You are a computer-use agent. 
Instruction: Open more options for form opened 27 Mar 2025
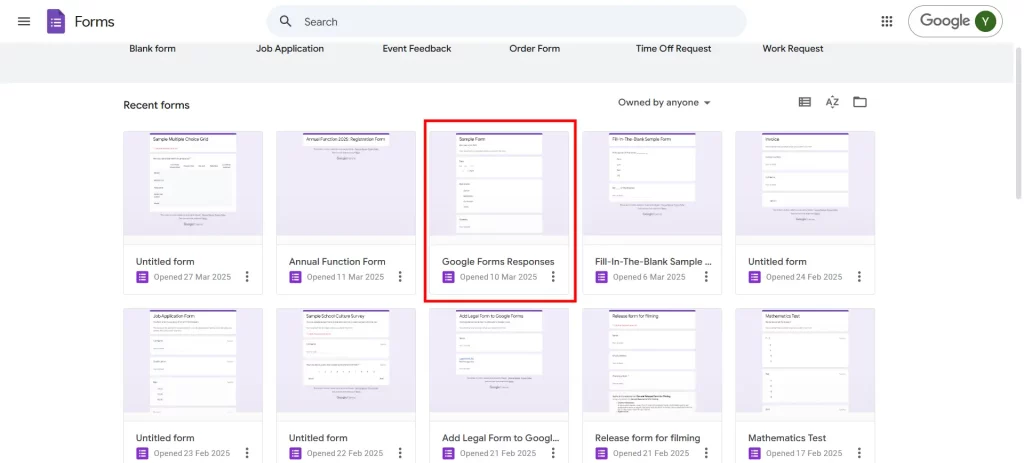tap(247, 277)
